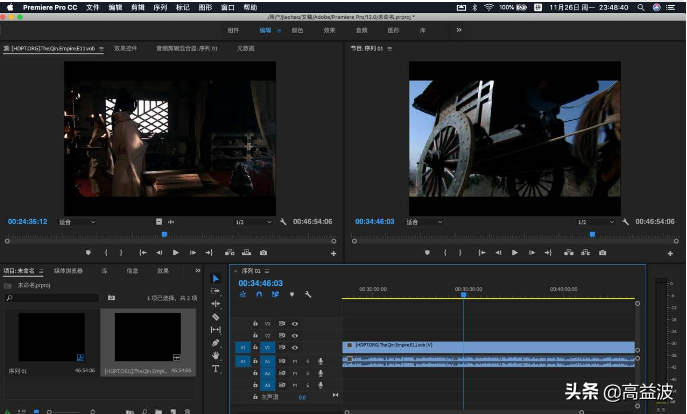687x414 pixels.
Task: Open the 文件 menu
Action: [x=92, y=7]
